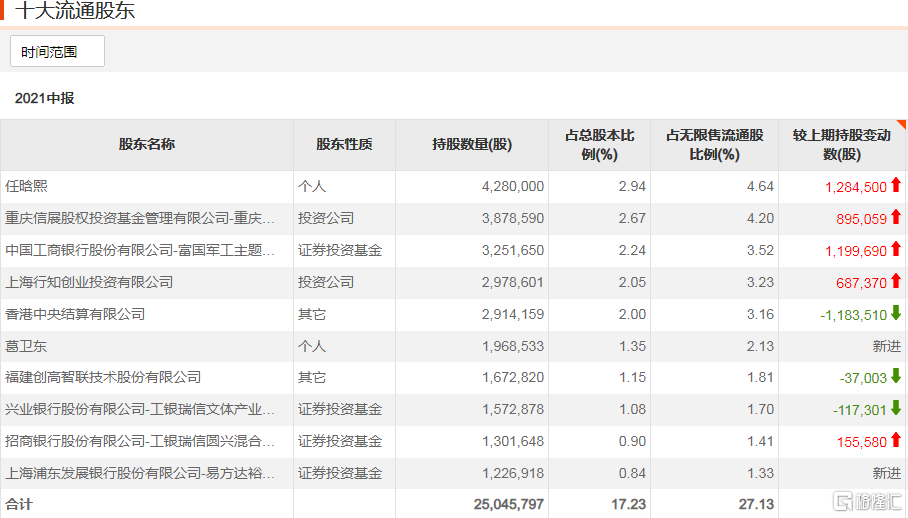908x518 pixels.
Task: Select shareholder name 葛卫东
Action: [x=26, y=346]
